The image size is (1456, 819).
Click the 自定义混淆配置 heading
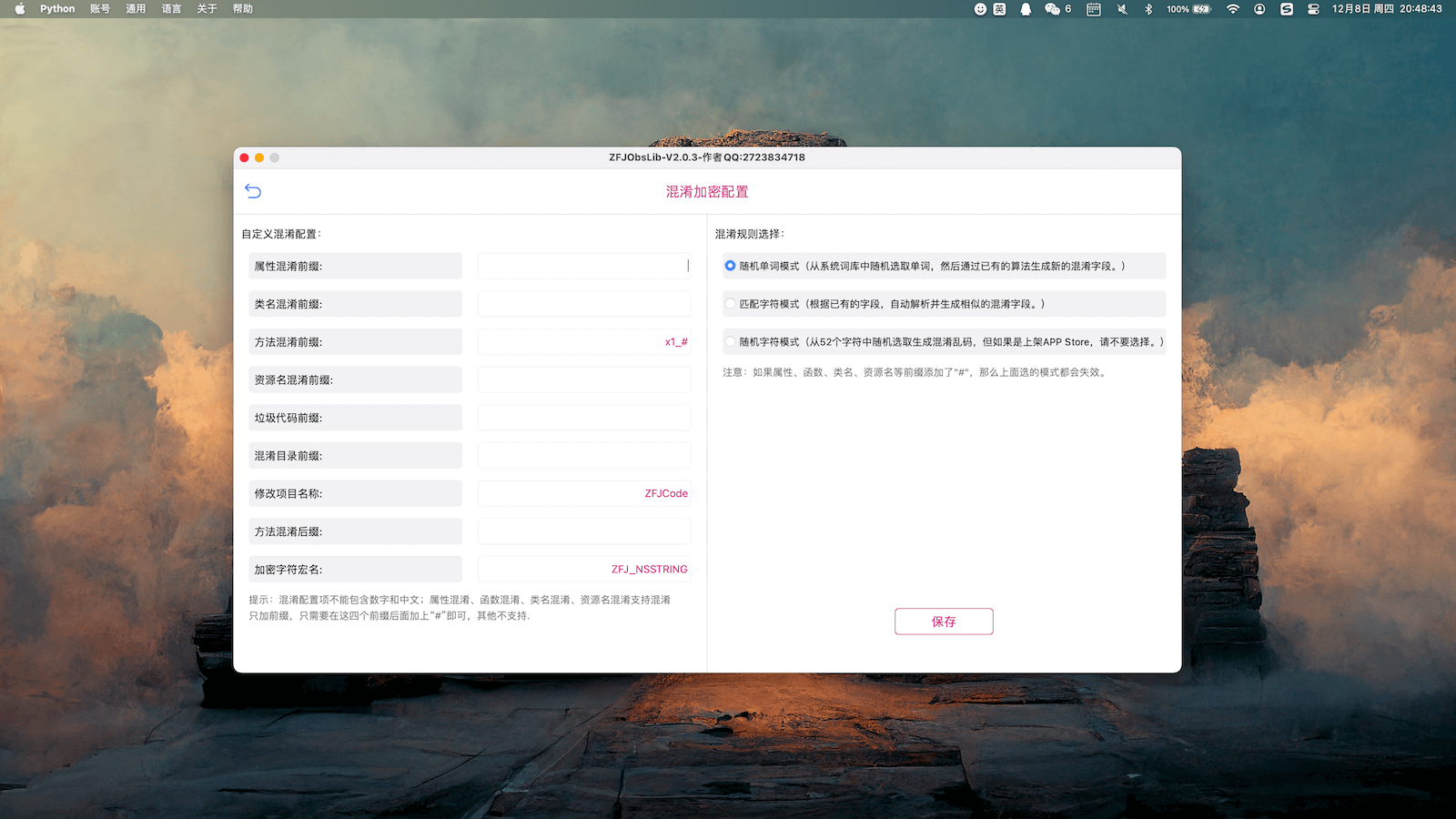[x=281, y=234]
